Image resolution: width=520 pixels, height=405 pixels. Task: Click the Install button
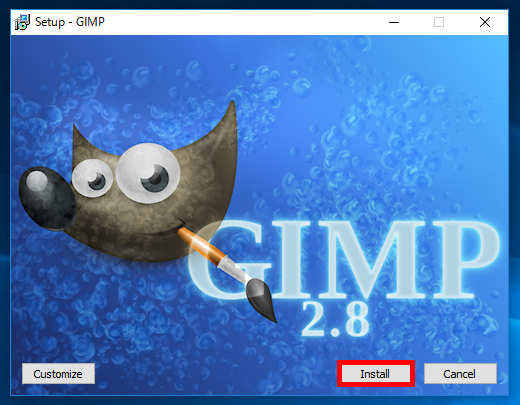tap(376, 374)
